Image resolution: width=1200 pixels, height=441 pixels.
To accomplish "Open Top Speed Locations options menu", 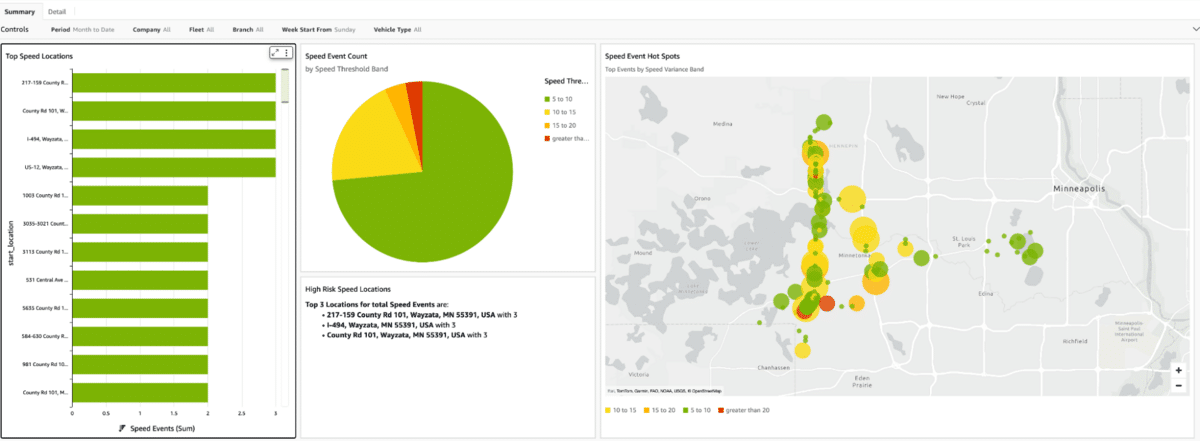I will [287, 53].
